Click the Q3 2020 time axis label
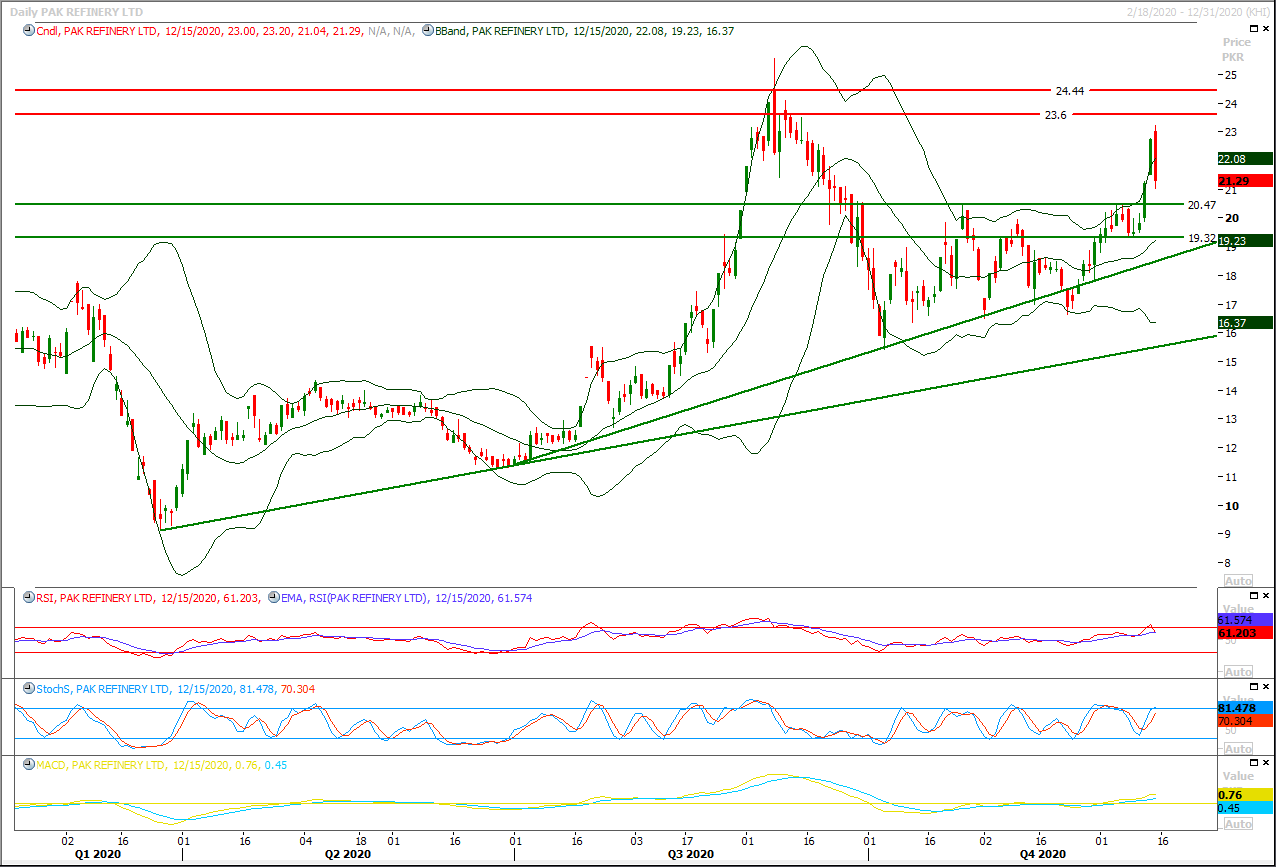The width and height of the screenshot is (1276, 867). [689, 855]
